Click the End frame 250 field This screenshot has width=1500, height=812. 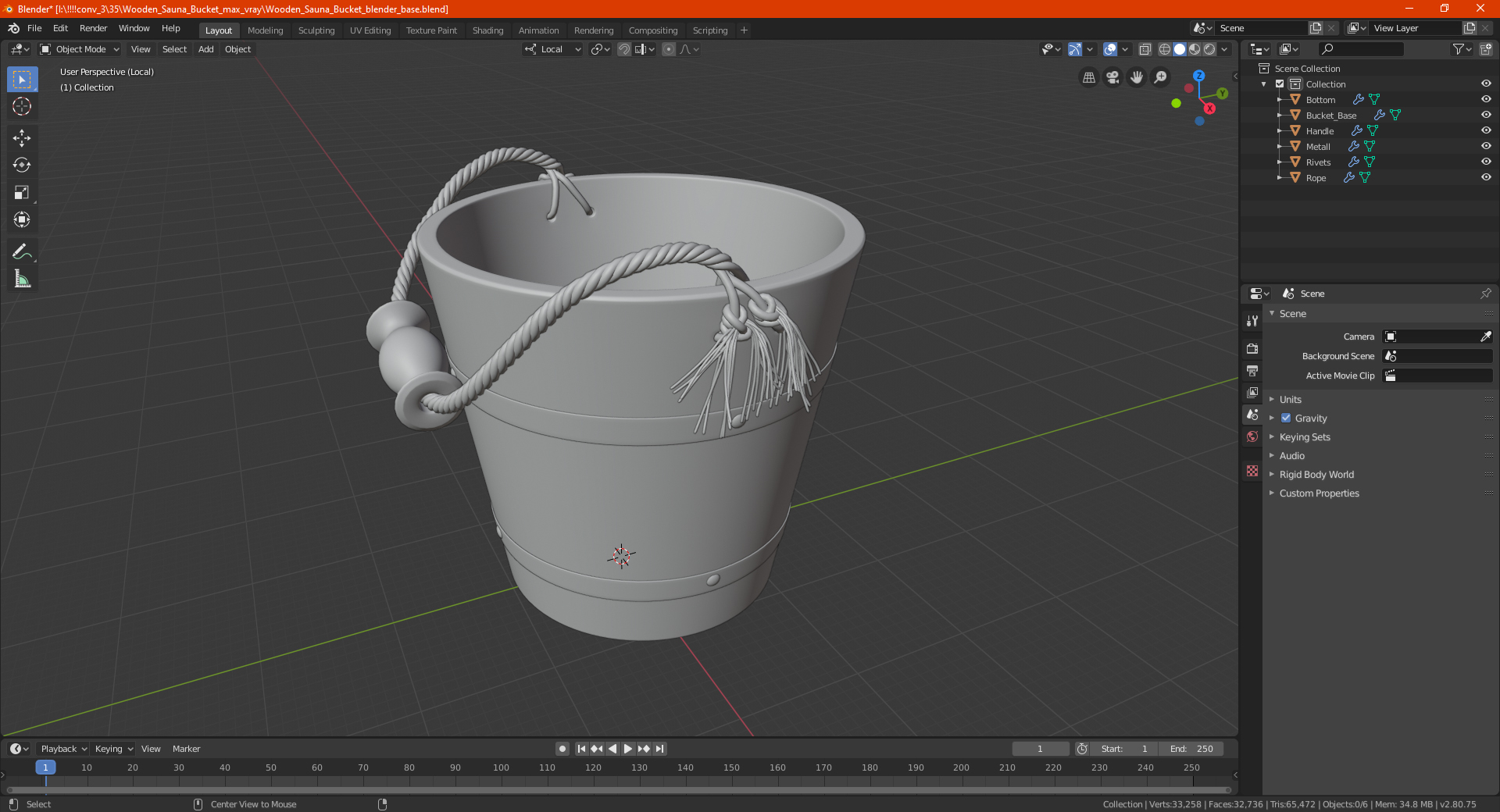click(1191, 749)
